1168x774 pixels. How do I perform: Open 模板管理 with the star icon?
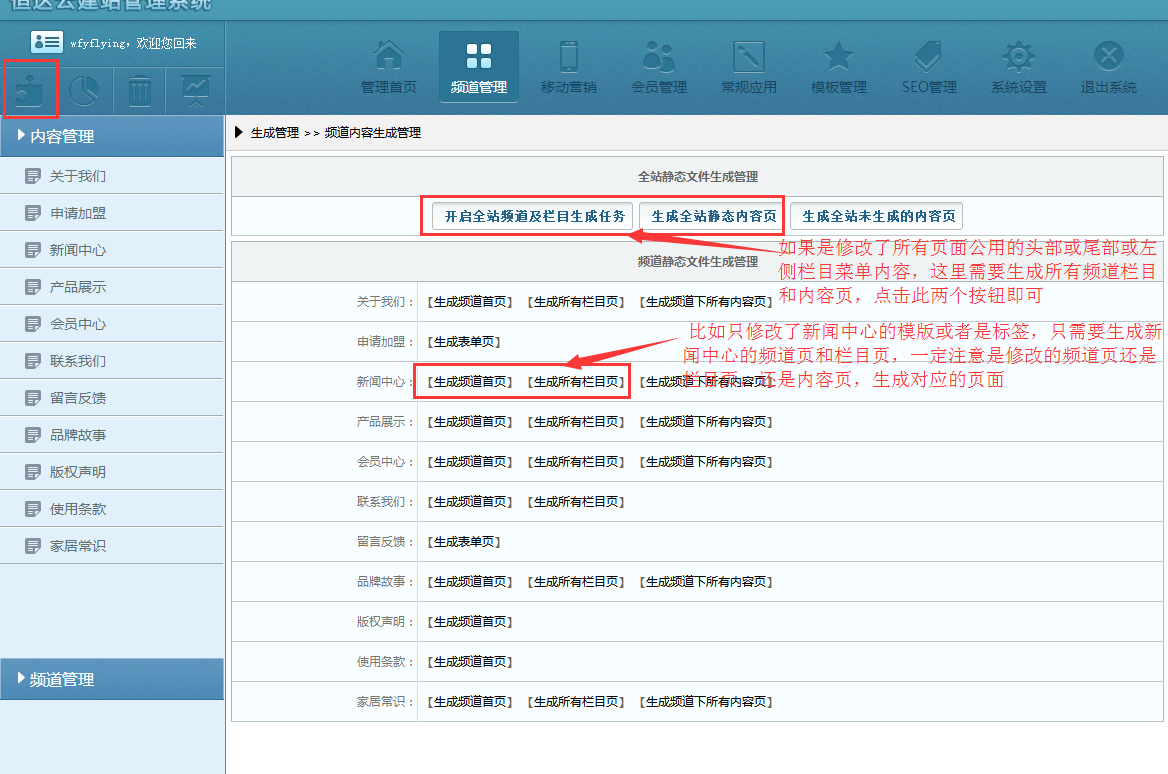point(838,67)
